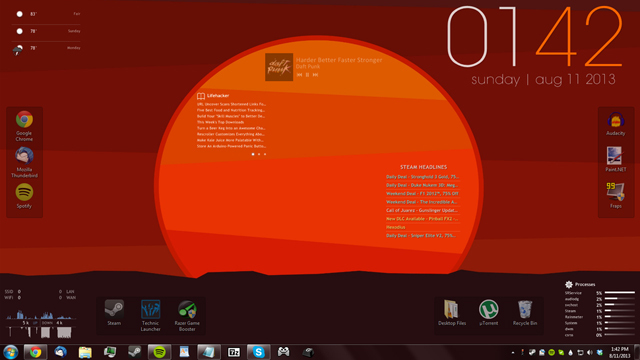Show hidden system tray icons arrow
This screenshot has height=360, width=640.
513,352
